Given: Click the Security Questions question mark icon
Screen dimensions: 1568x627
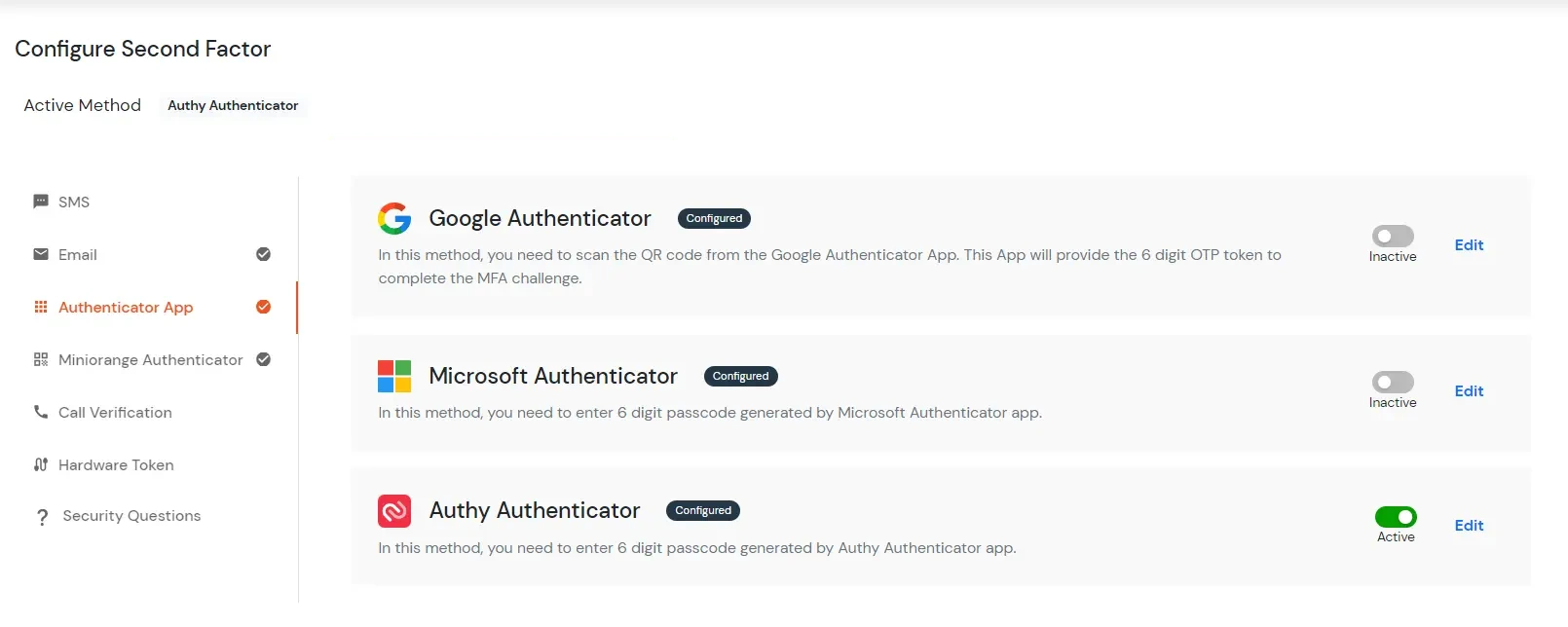Looking at the screenshot, I should point(40,516).
